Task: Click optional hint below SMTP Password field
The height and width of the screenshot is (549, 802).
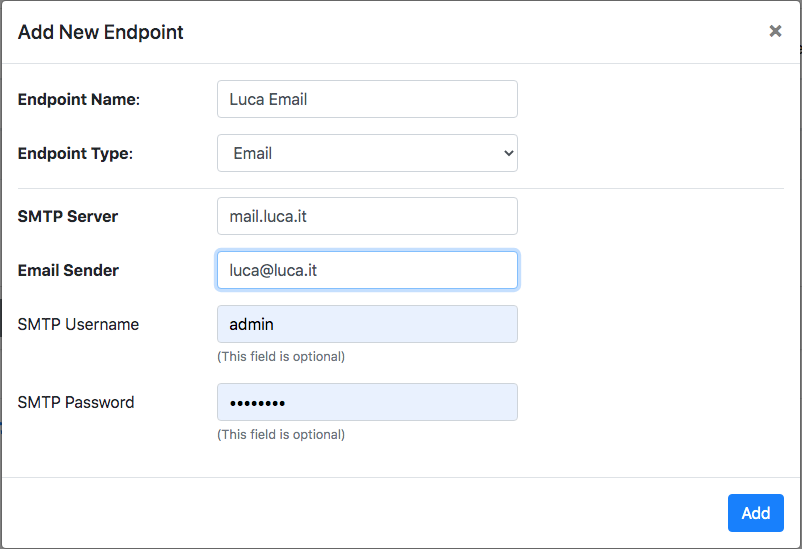Action: [x=281, y=434]
